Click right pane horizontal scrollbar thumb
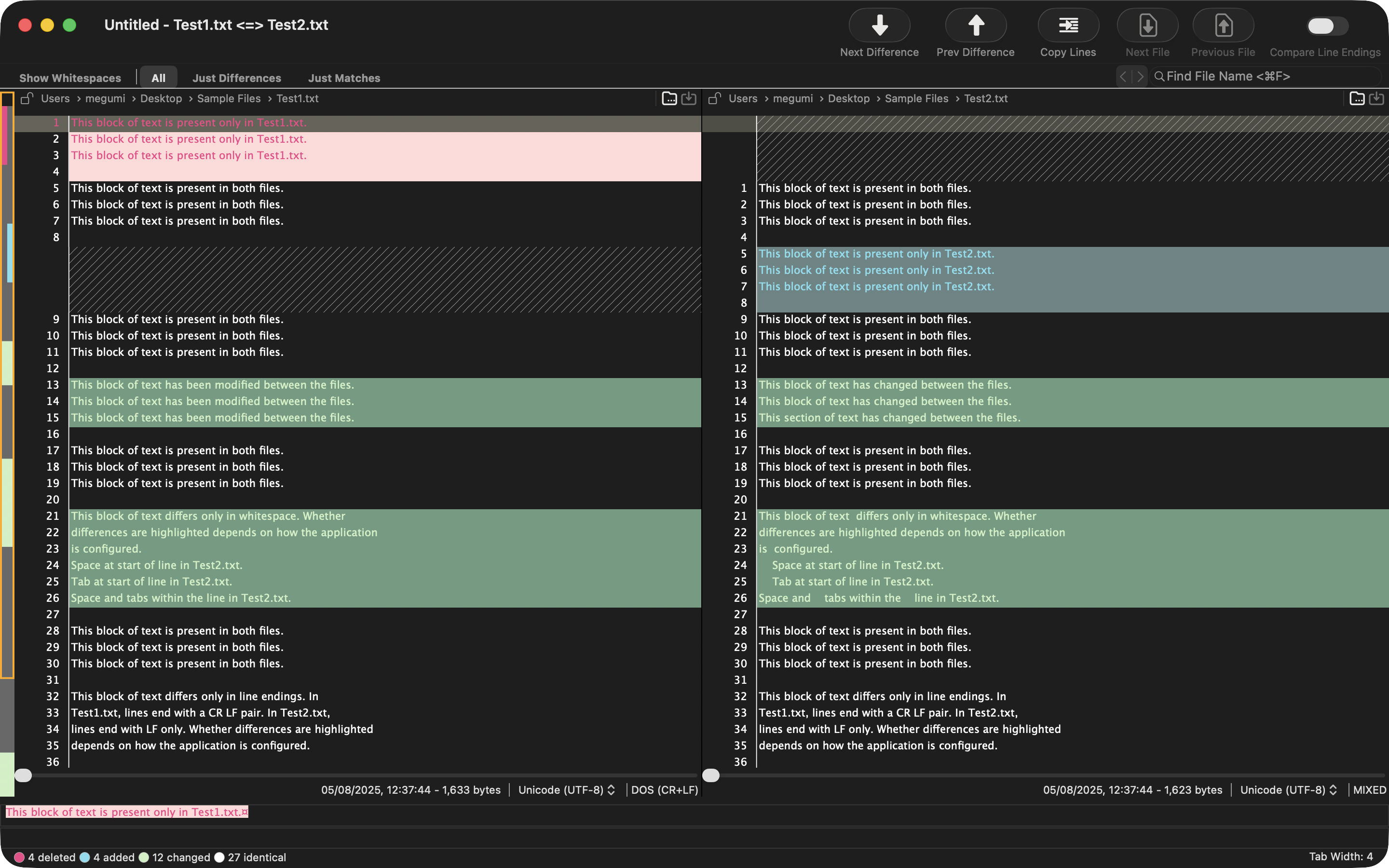 point(710,775)
